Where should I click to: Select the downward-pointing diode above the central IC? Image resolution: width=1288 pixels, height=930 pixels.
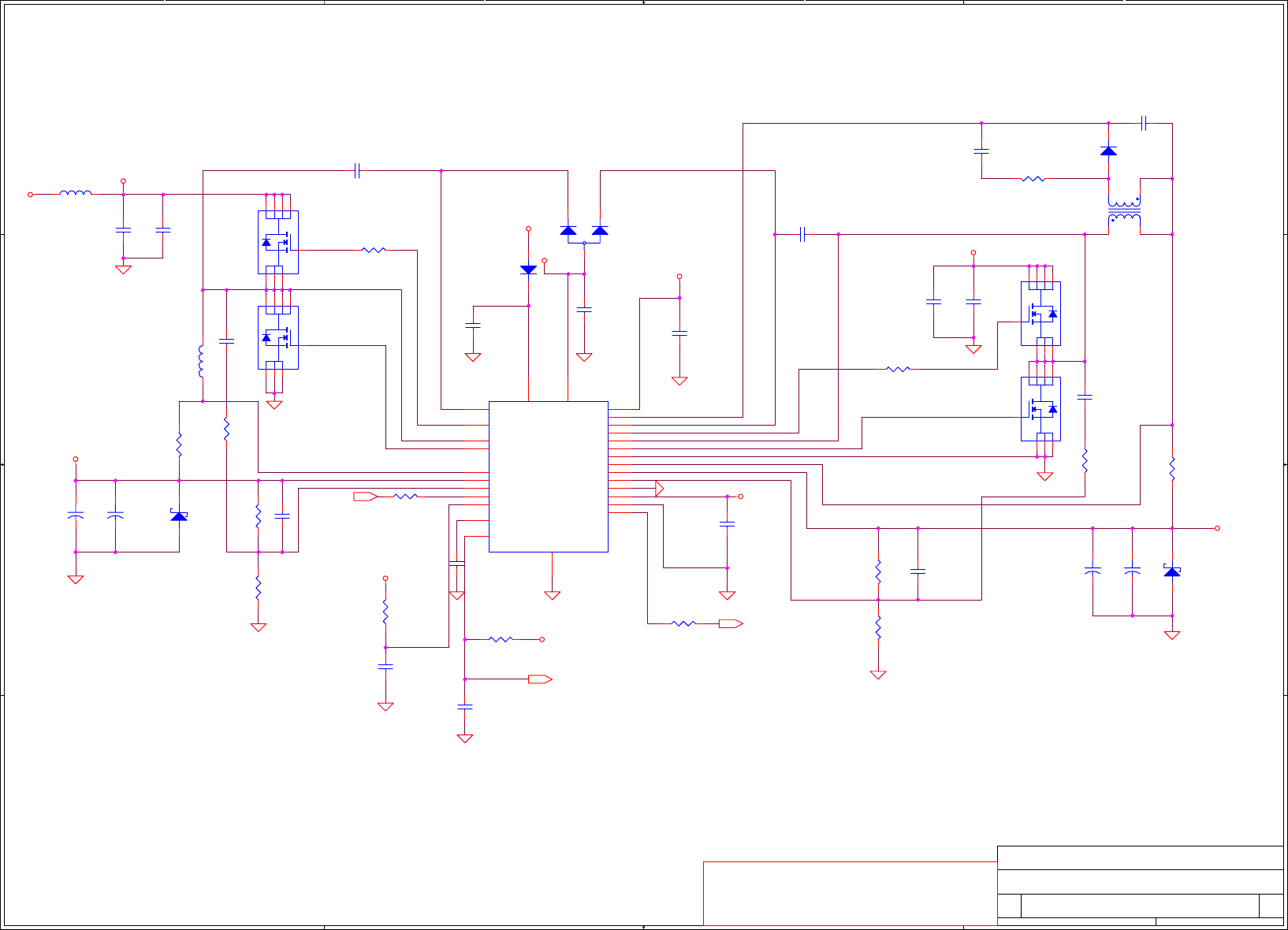(x=528, y=270)
